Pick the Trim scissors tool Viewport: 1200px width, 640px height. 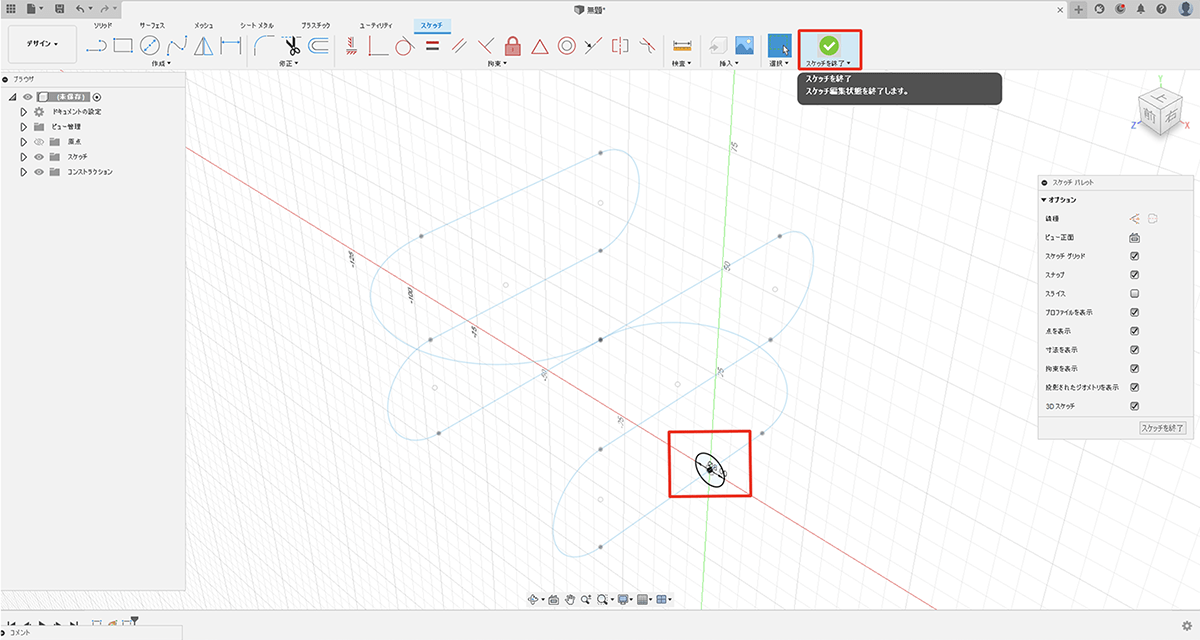tap(291, 45)
